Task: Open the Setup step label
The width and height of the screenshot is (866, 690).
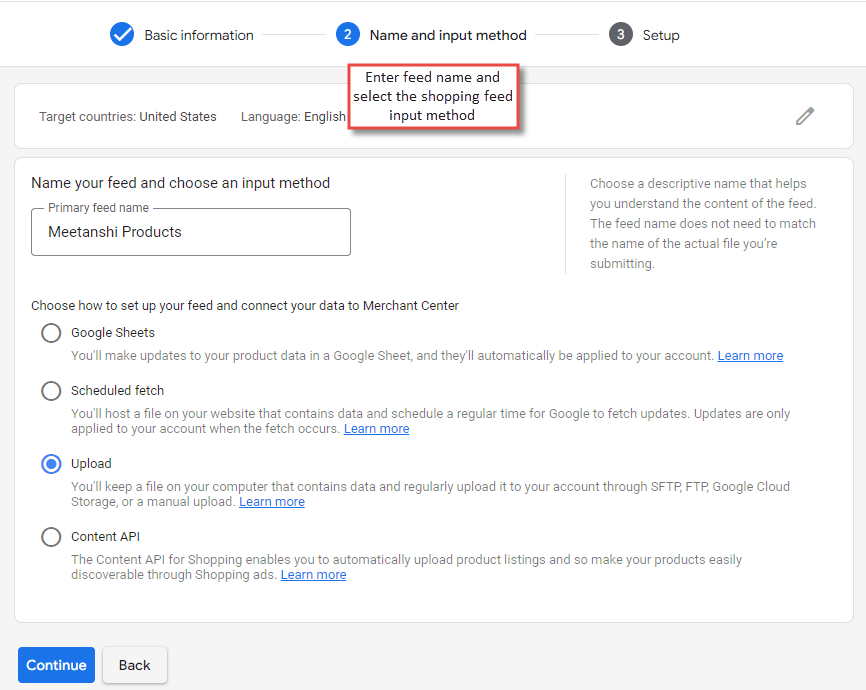Action: [x=661, y=35]
